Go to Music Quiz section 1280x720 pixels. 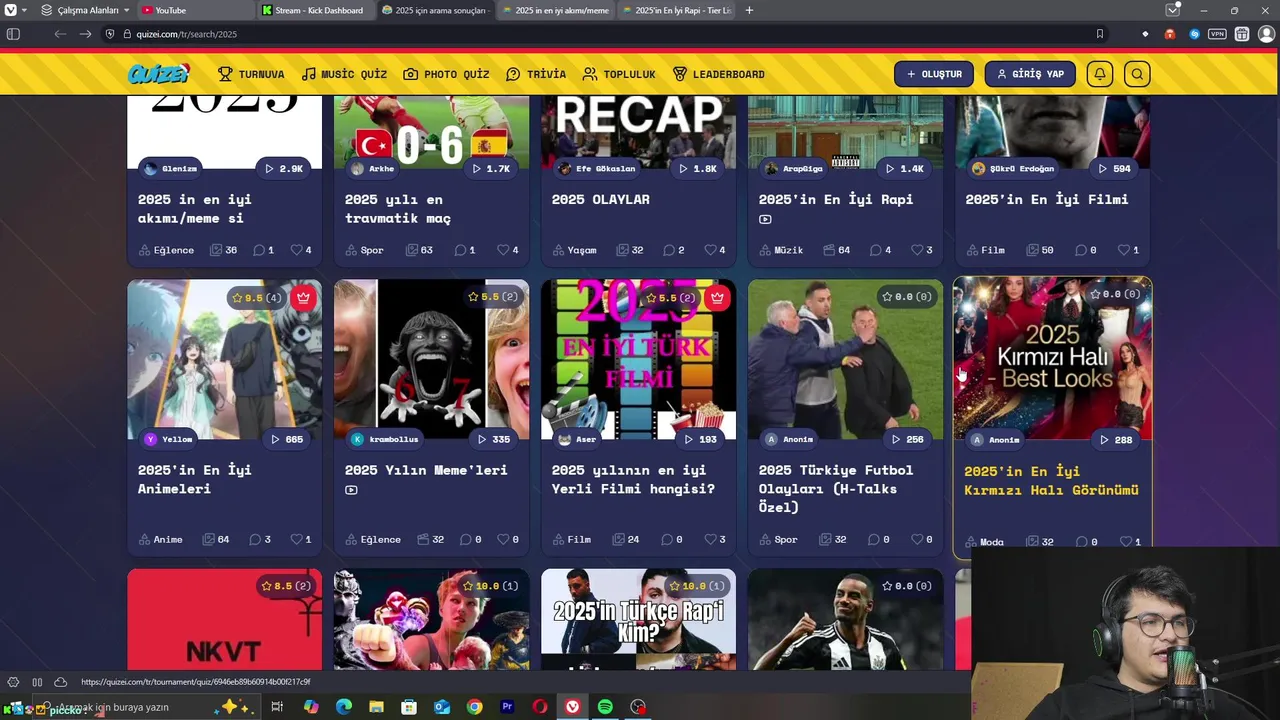[344, 74]
